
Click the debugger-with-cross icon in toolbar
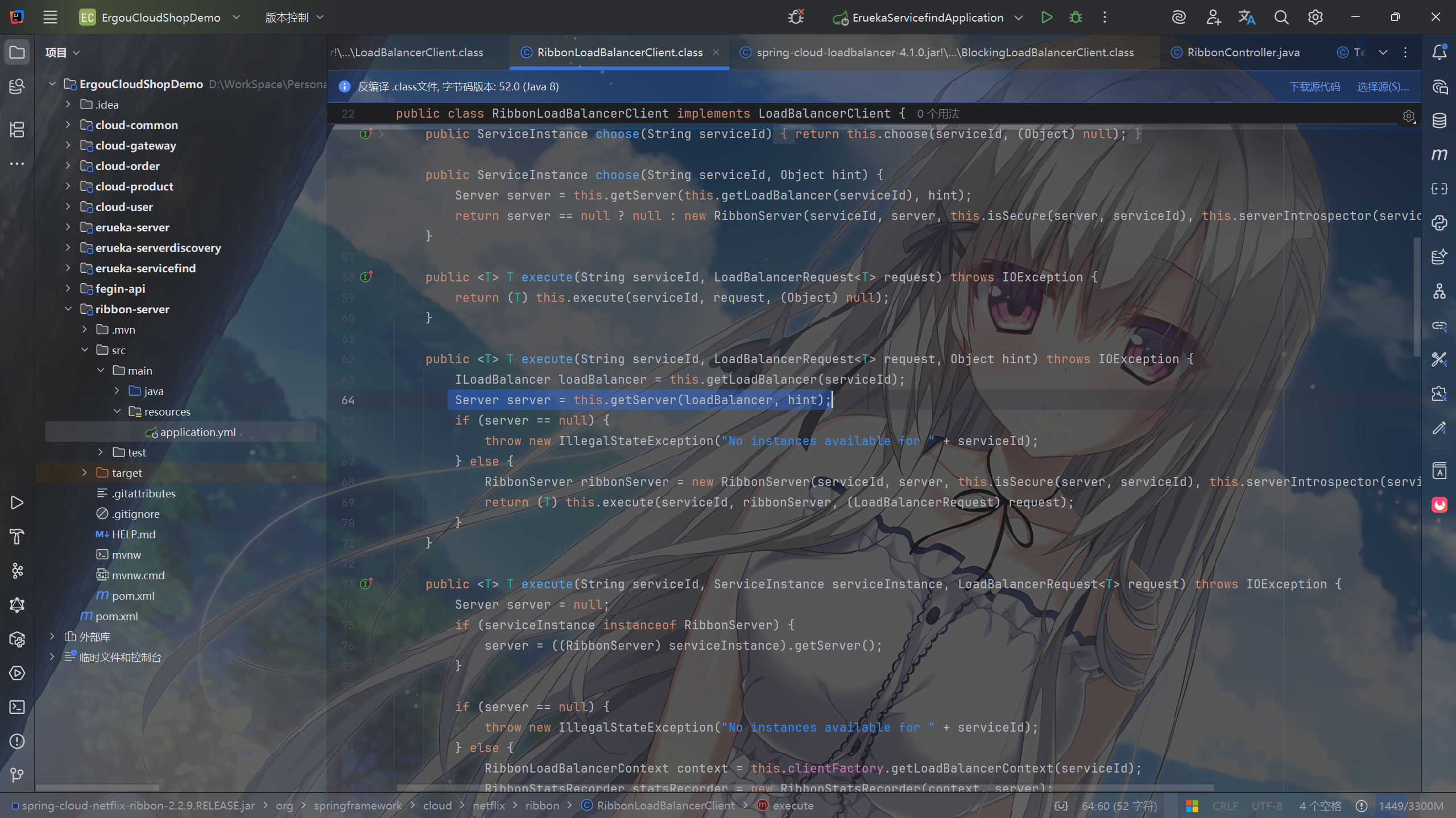click(796, 17)
